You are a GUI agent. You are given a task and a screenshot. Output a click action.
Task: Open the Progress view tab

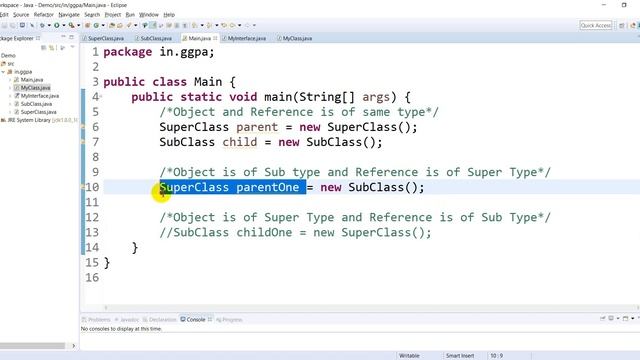[229, 320]
